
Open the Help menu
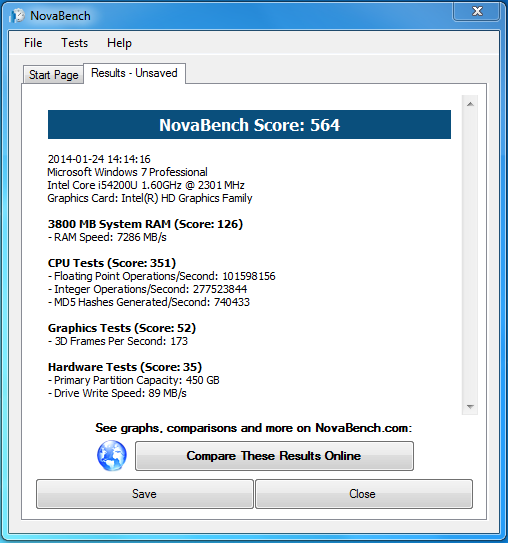[119, 43]
